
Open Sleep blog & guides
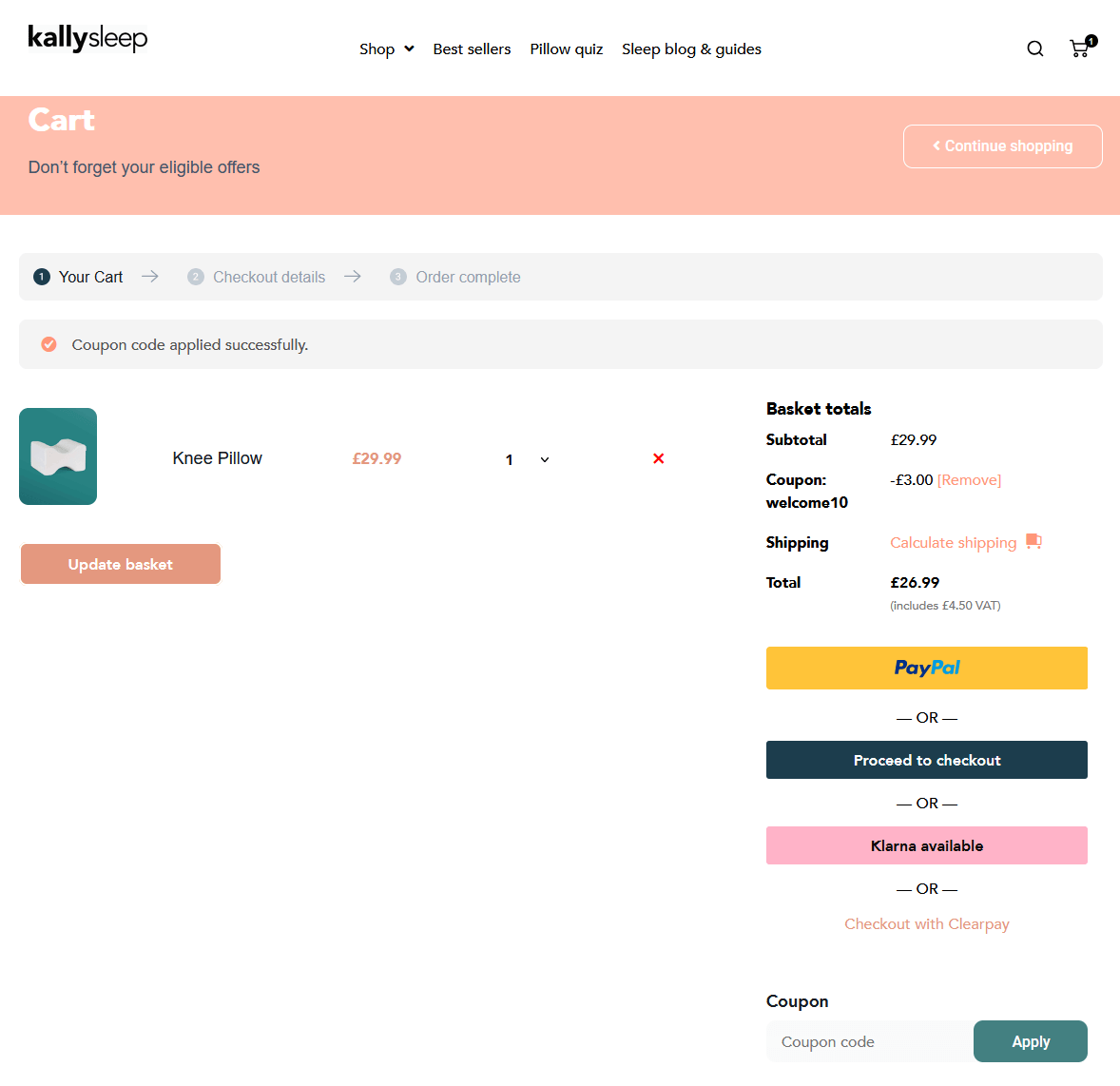[x=691, y=49]
